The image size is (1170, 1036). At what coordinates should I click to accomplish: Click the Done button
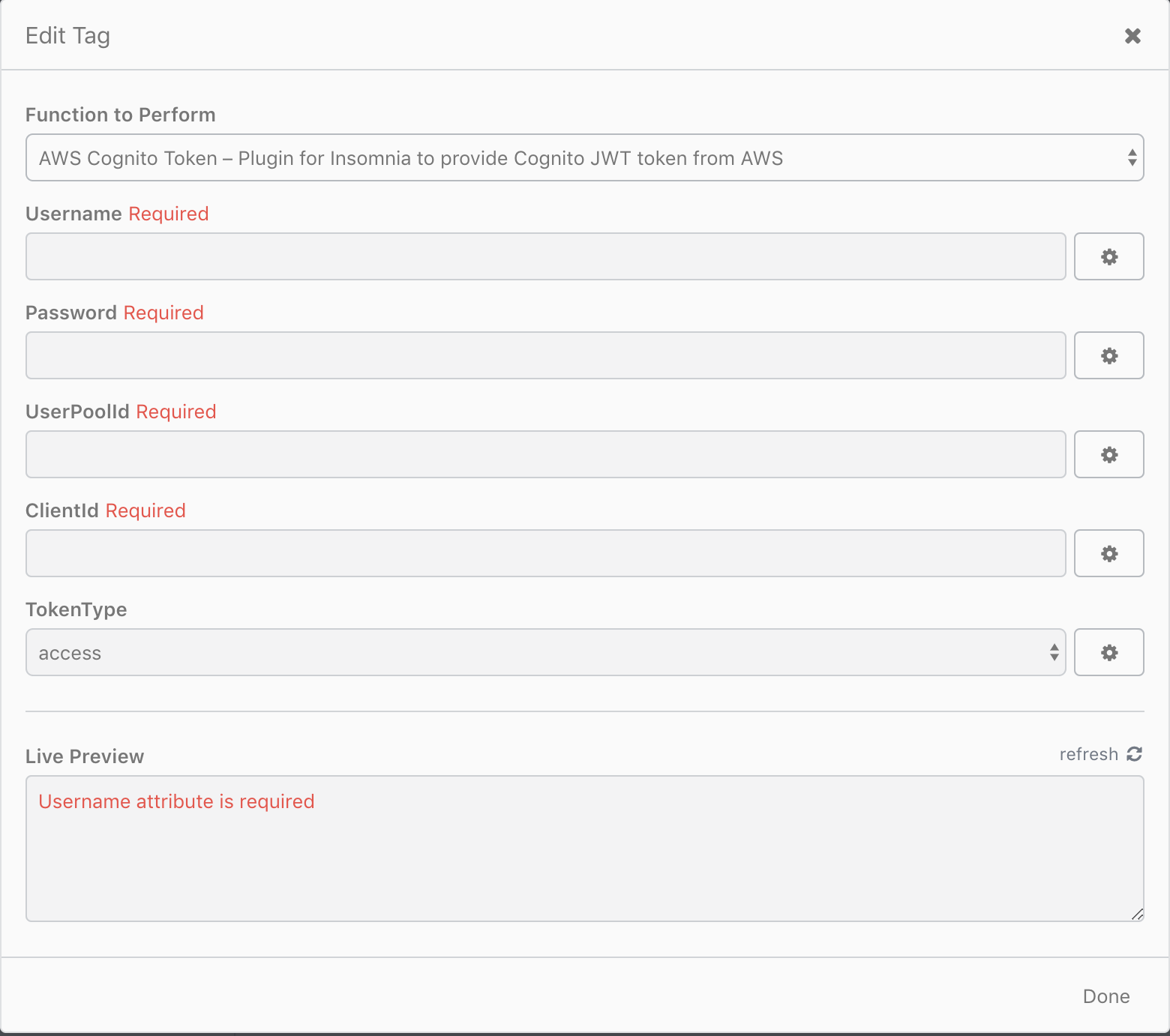click(x=1106, y=996)
